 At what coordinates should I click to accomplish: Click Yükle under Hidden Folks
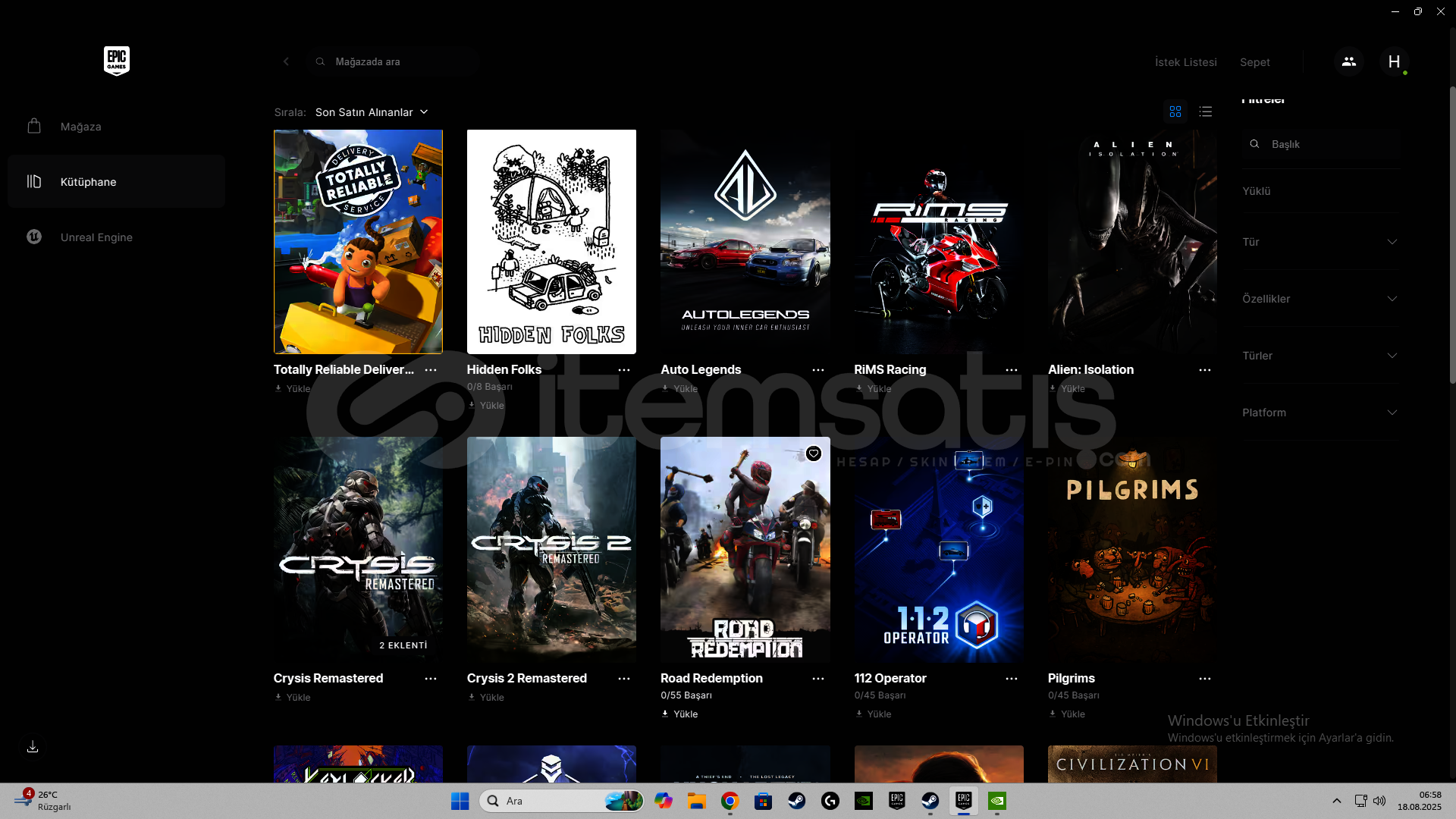pyautogui.click(x=486, y=406)
